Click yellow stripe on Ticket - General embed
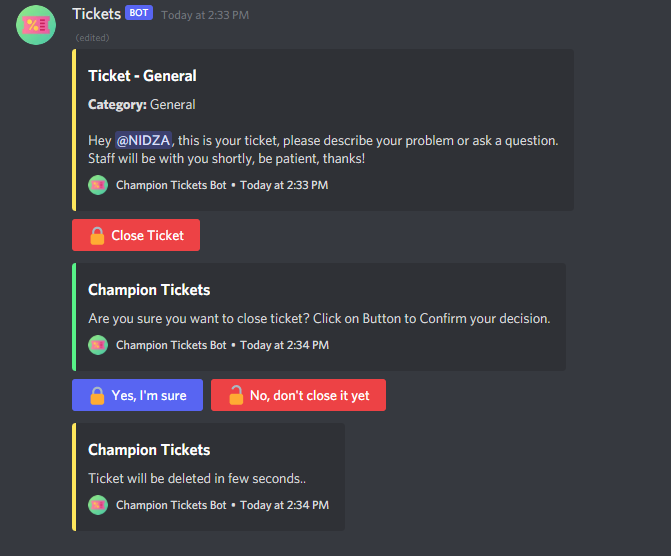 pos(74,130)
